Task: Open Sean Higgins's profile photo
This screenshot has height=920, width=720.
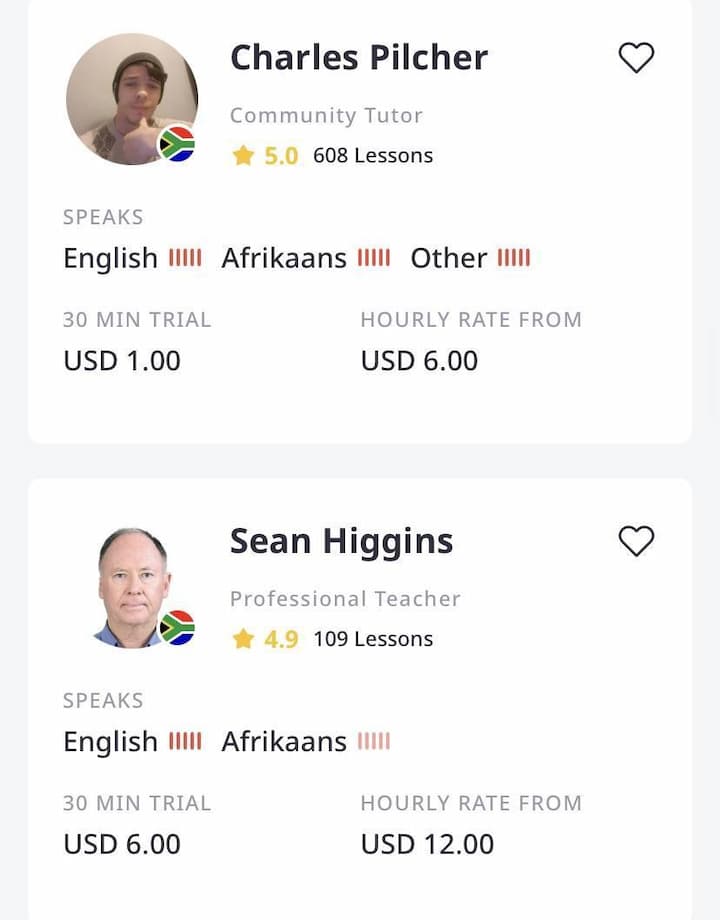Action: tap(132, 588)
